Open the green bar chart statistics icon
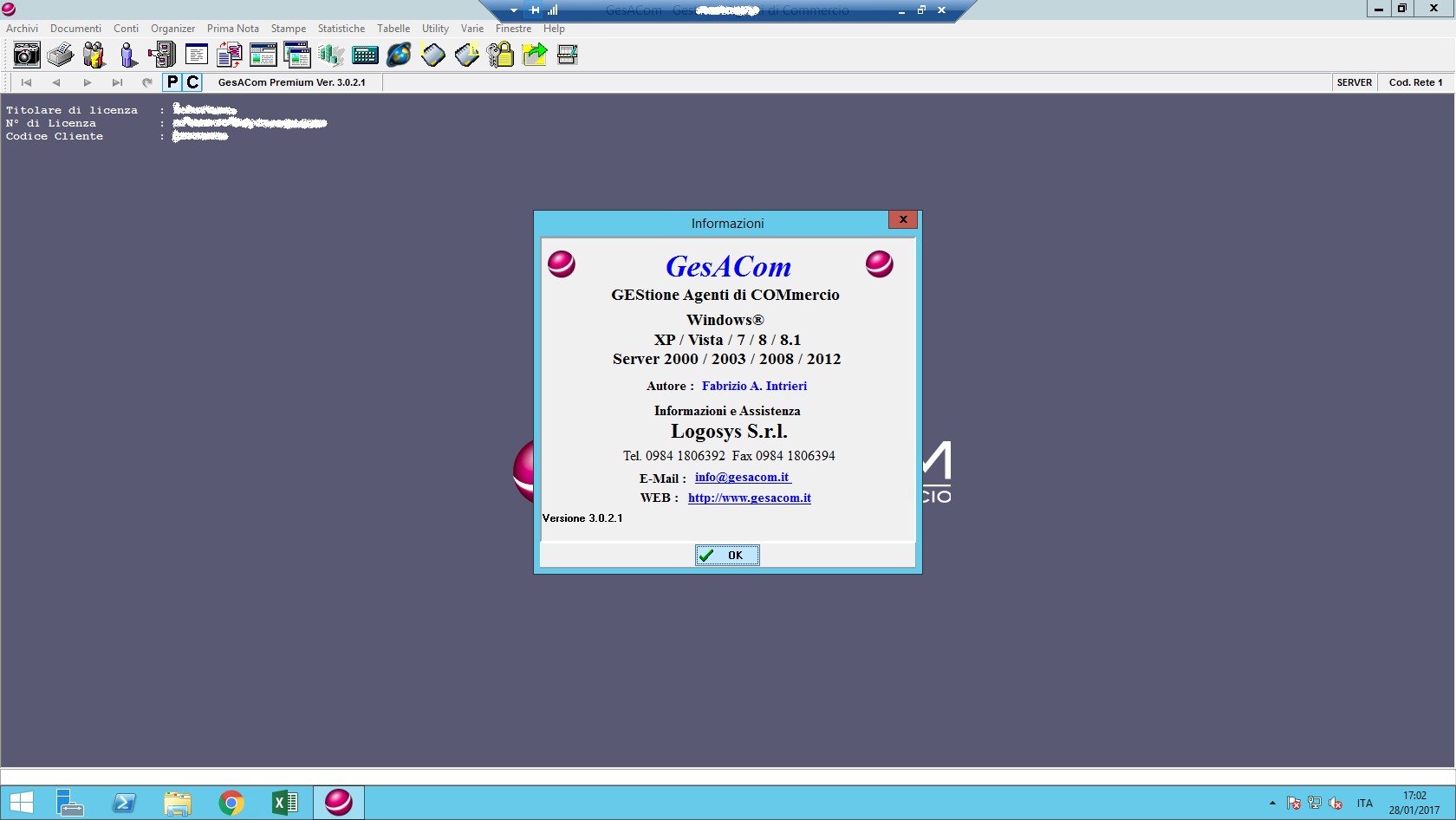This screenshot has width=1456, height=820. 331,55
